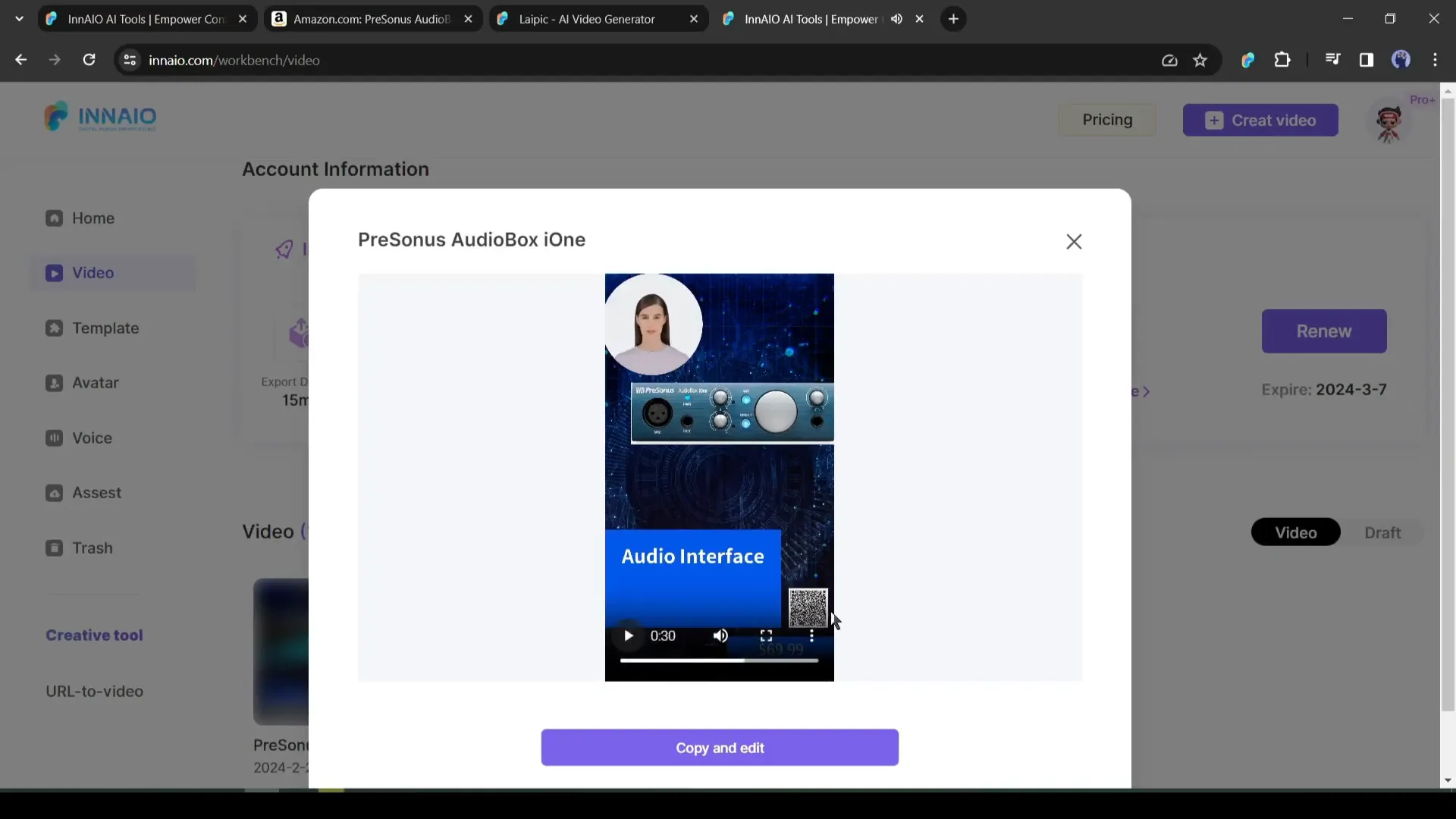Click the screen capture icon in address bar
The image size is (1456, 819).
coord(1169,60)
